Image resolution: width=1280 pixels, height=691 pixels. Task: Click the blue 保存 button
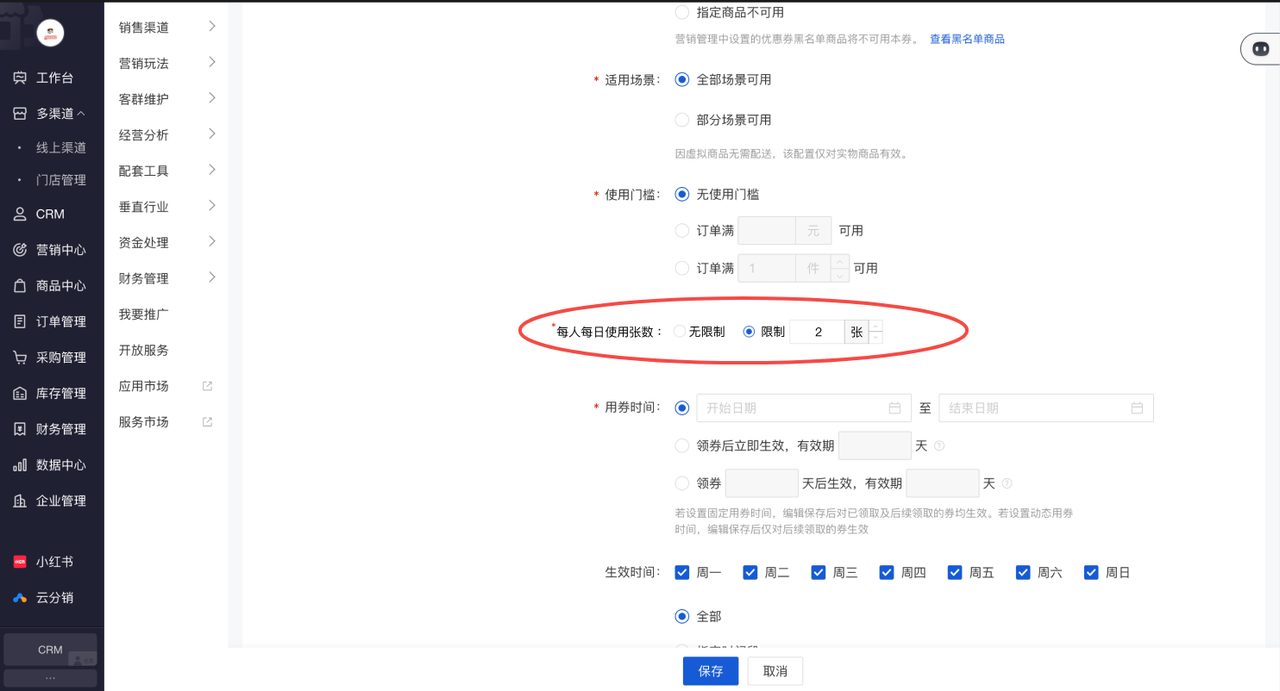point(710,671)
